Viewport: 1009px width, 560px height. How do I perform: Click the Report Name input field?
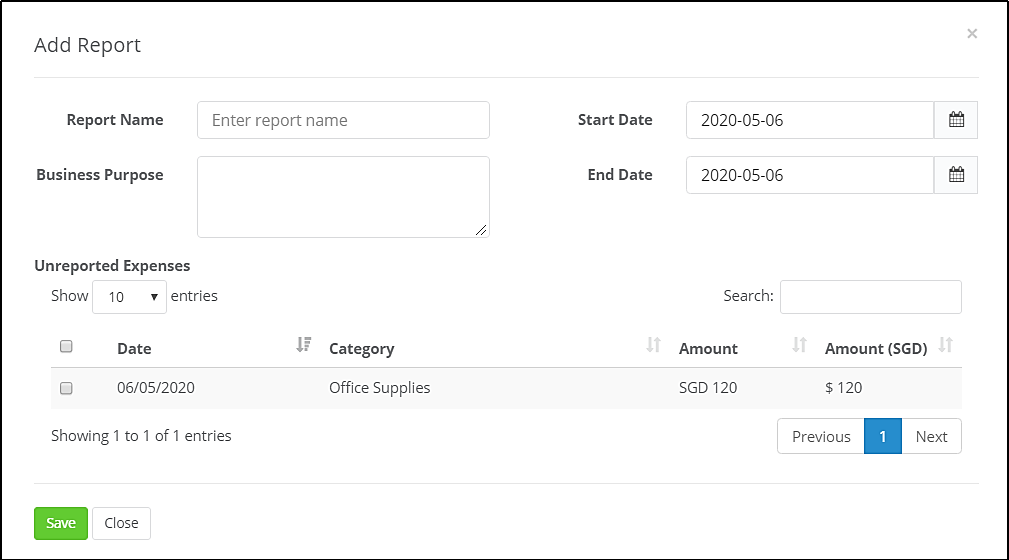point(343,120)
